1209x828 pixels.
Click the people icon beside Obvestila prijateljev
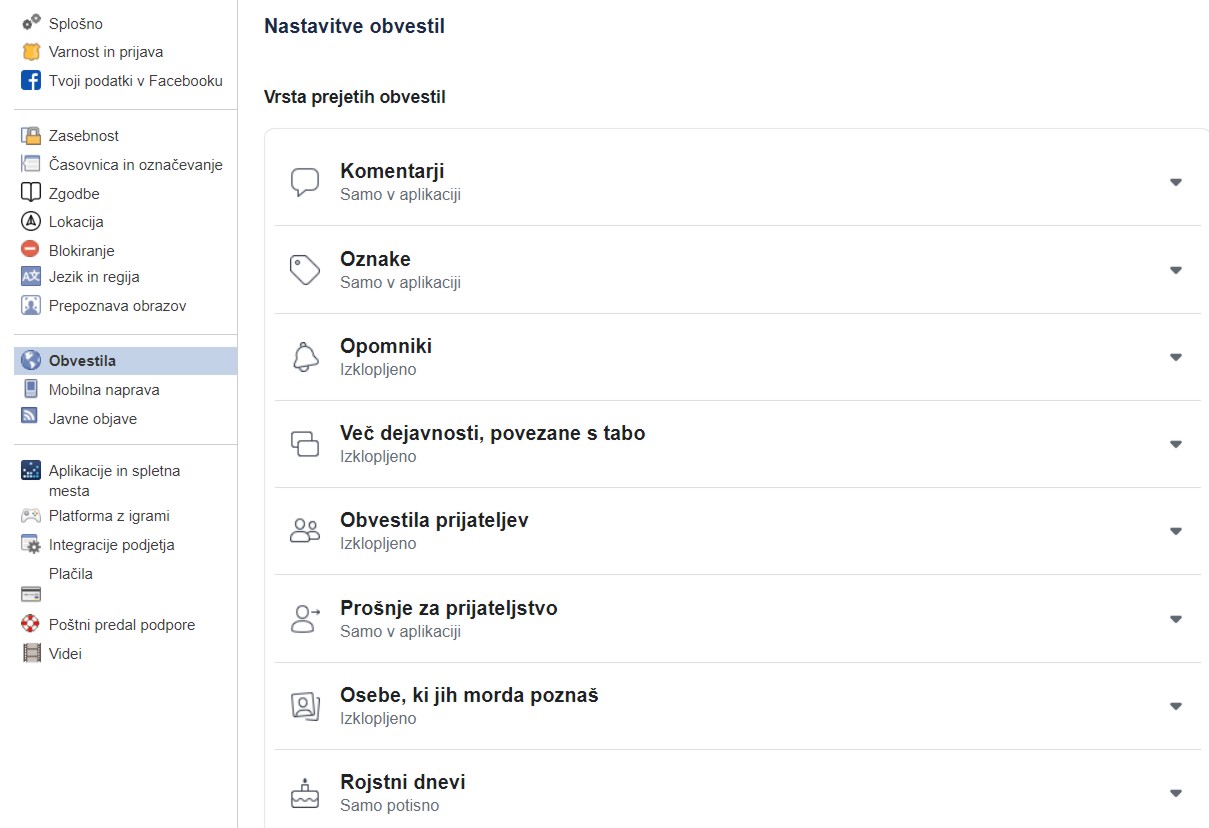(305, 531)
